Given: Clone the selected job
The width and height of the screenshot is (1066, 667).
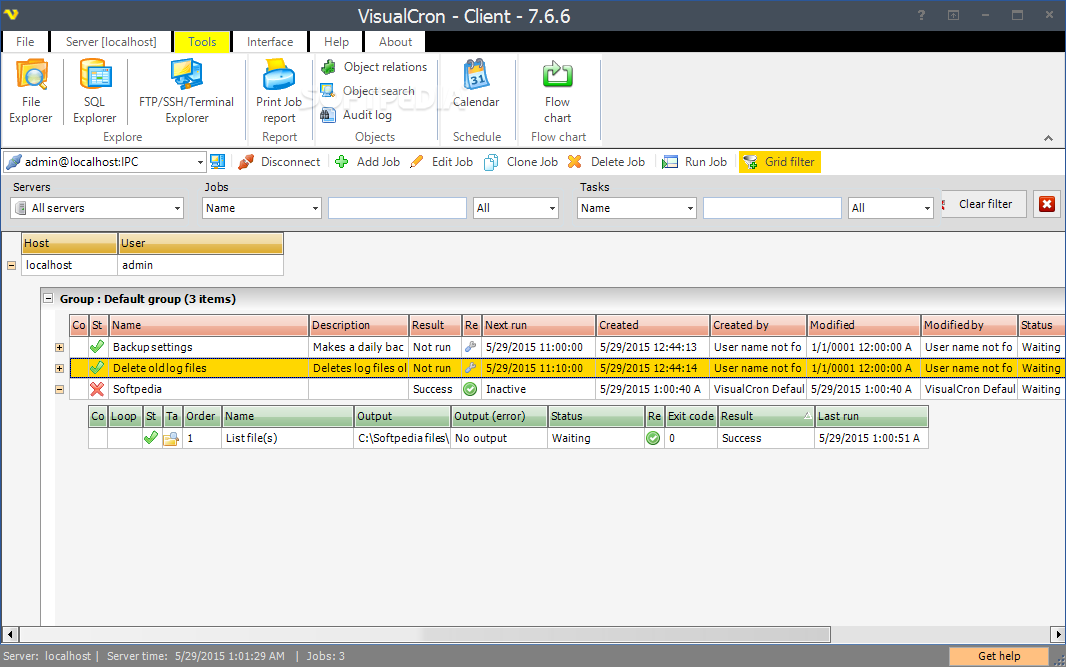Looking at the screenshot, I should [x=521, y=162].
